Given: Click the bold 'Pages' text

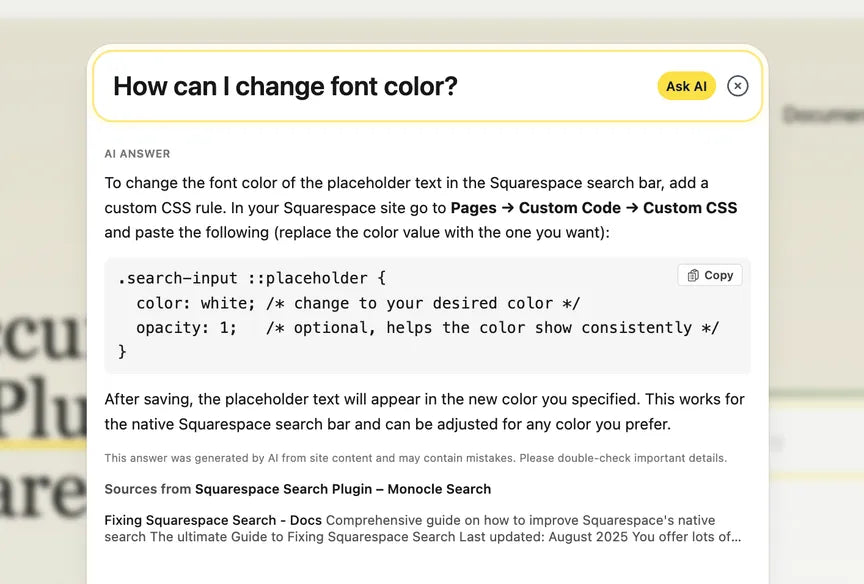Looking at the screenshot, I should point(473,208).
